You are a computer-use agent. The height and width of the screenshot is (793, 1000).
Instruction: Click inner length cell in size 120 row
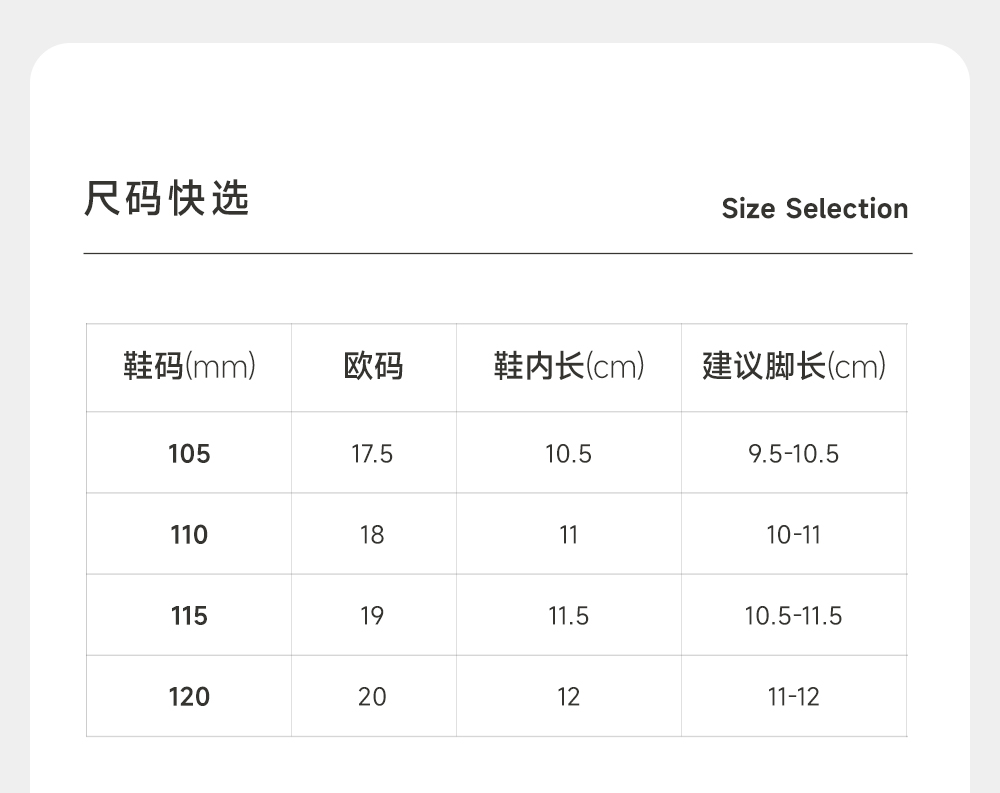click(x=568, y=697)
